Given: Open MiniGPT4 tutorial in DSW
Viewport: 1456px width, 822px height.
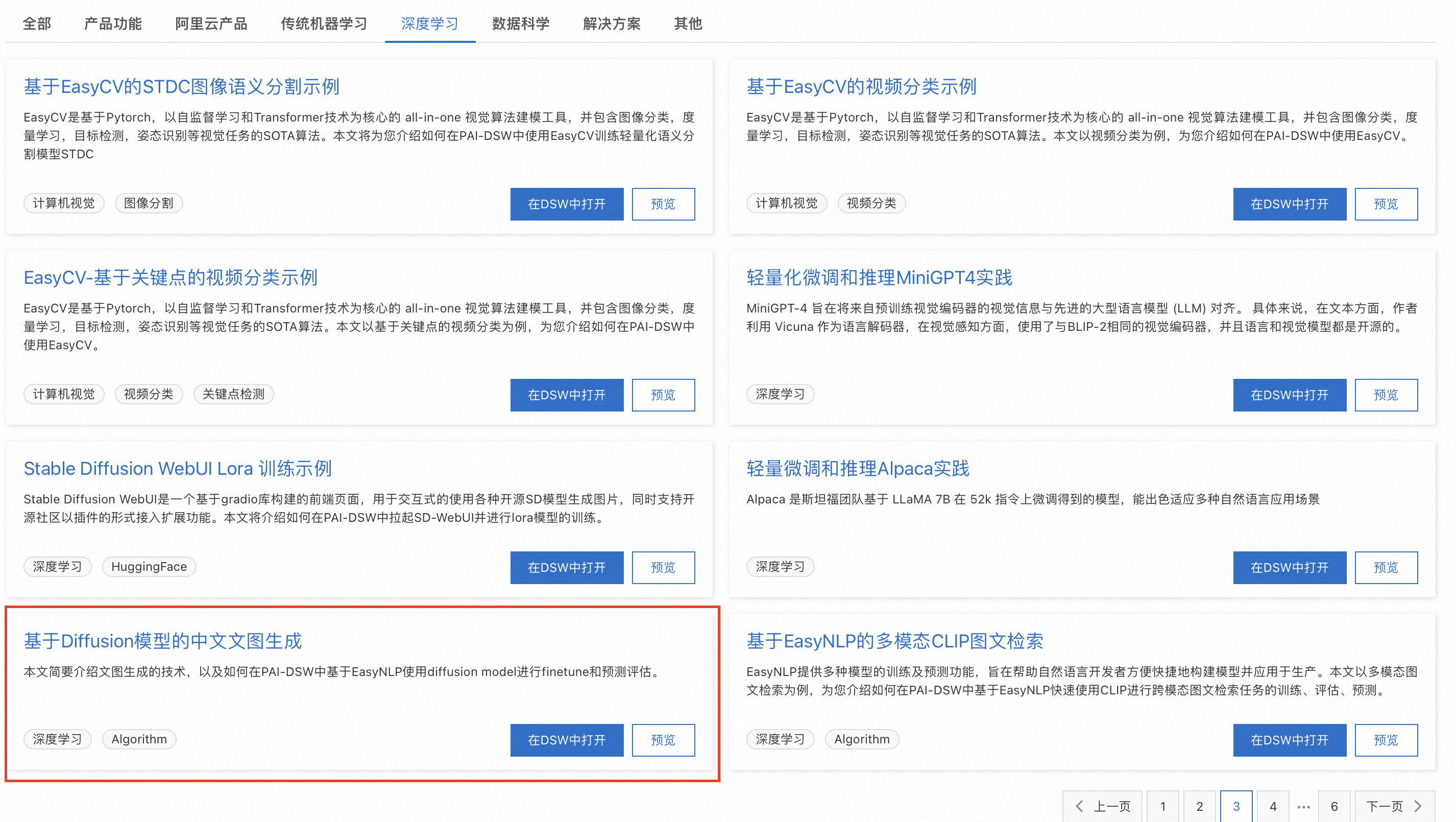Looking at the screenshot, I should [1289, 395].
